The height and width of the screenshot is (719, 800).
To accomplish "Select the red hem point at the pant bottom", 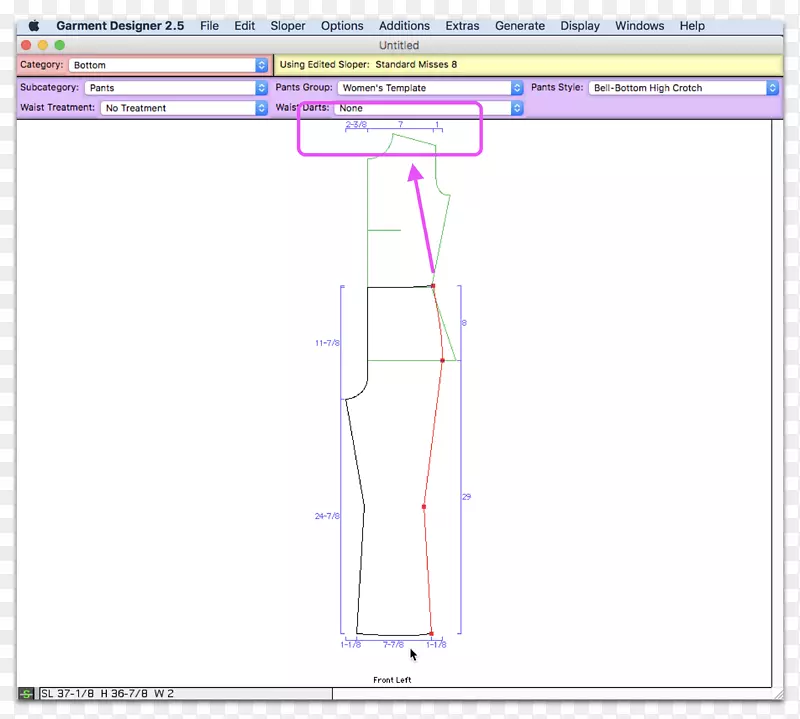I will pos(431,633).
